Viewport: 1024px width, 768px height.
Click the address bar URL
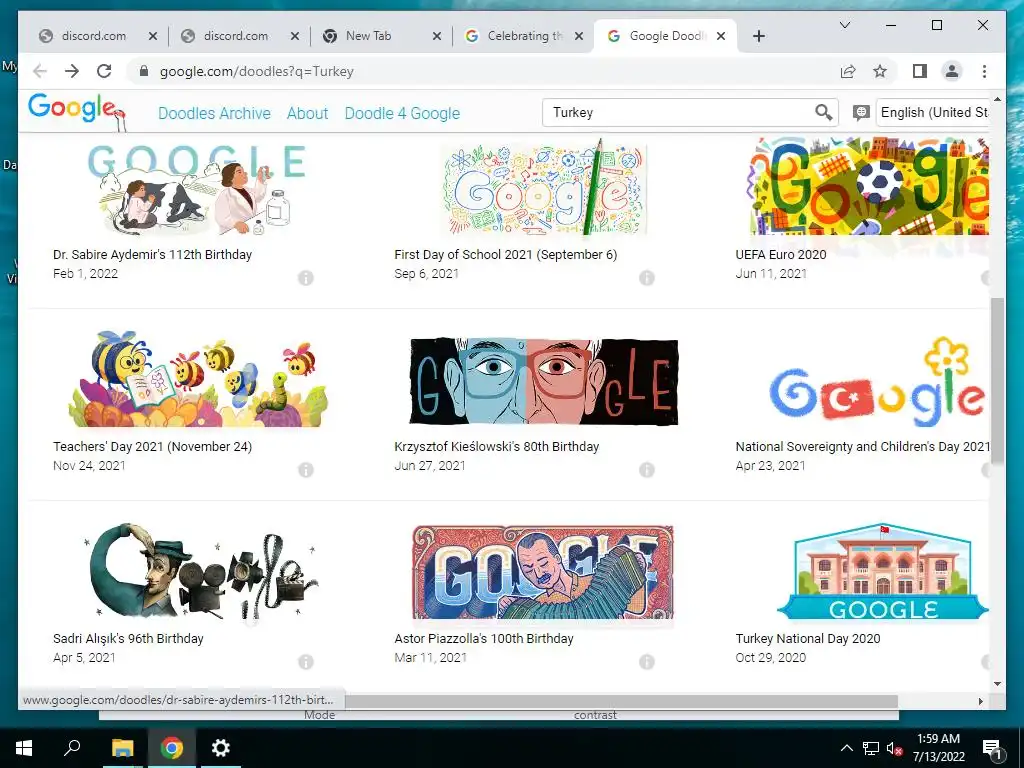tap(257, 71)
